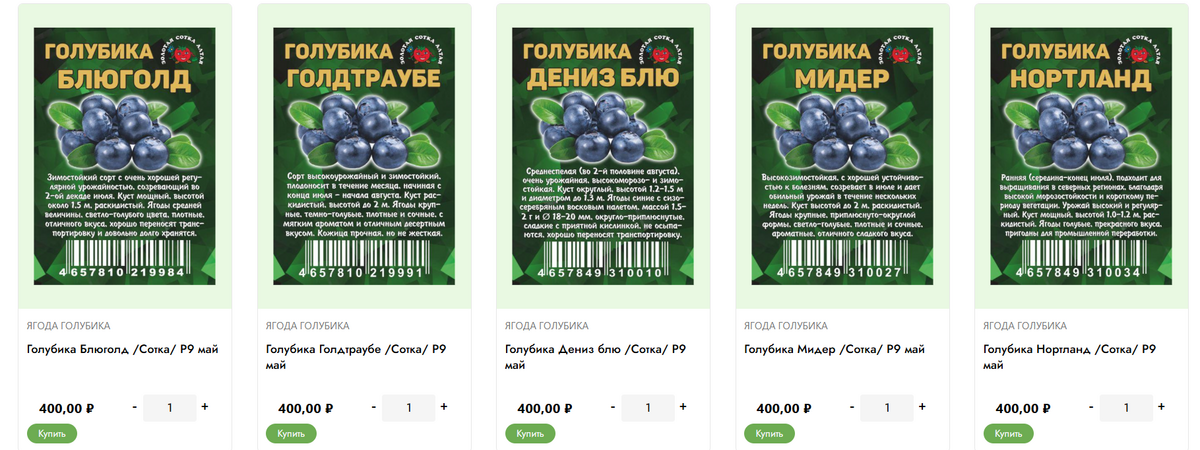Decrease quantity for Голубика Блюголд with minus
1200x450 pixels.
tap(135, 407)
